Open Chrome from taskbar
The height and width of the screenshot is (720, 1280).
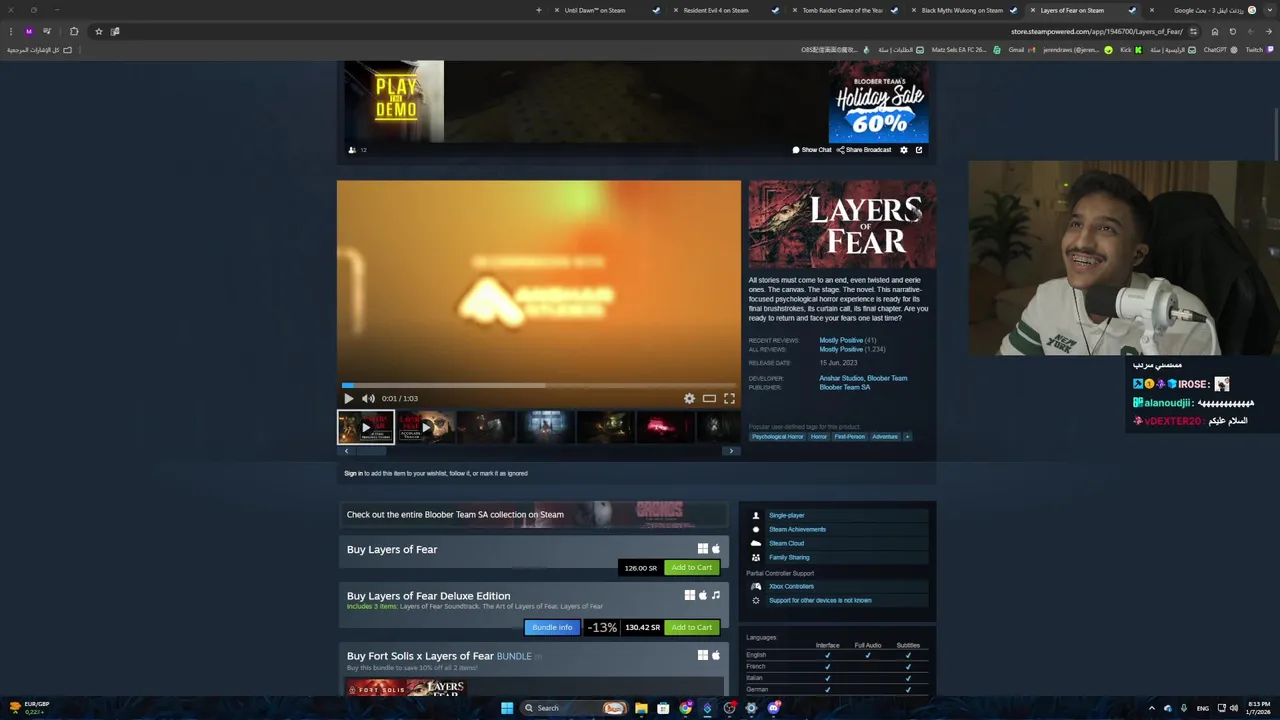point(685,708)
